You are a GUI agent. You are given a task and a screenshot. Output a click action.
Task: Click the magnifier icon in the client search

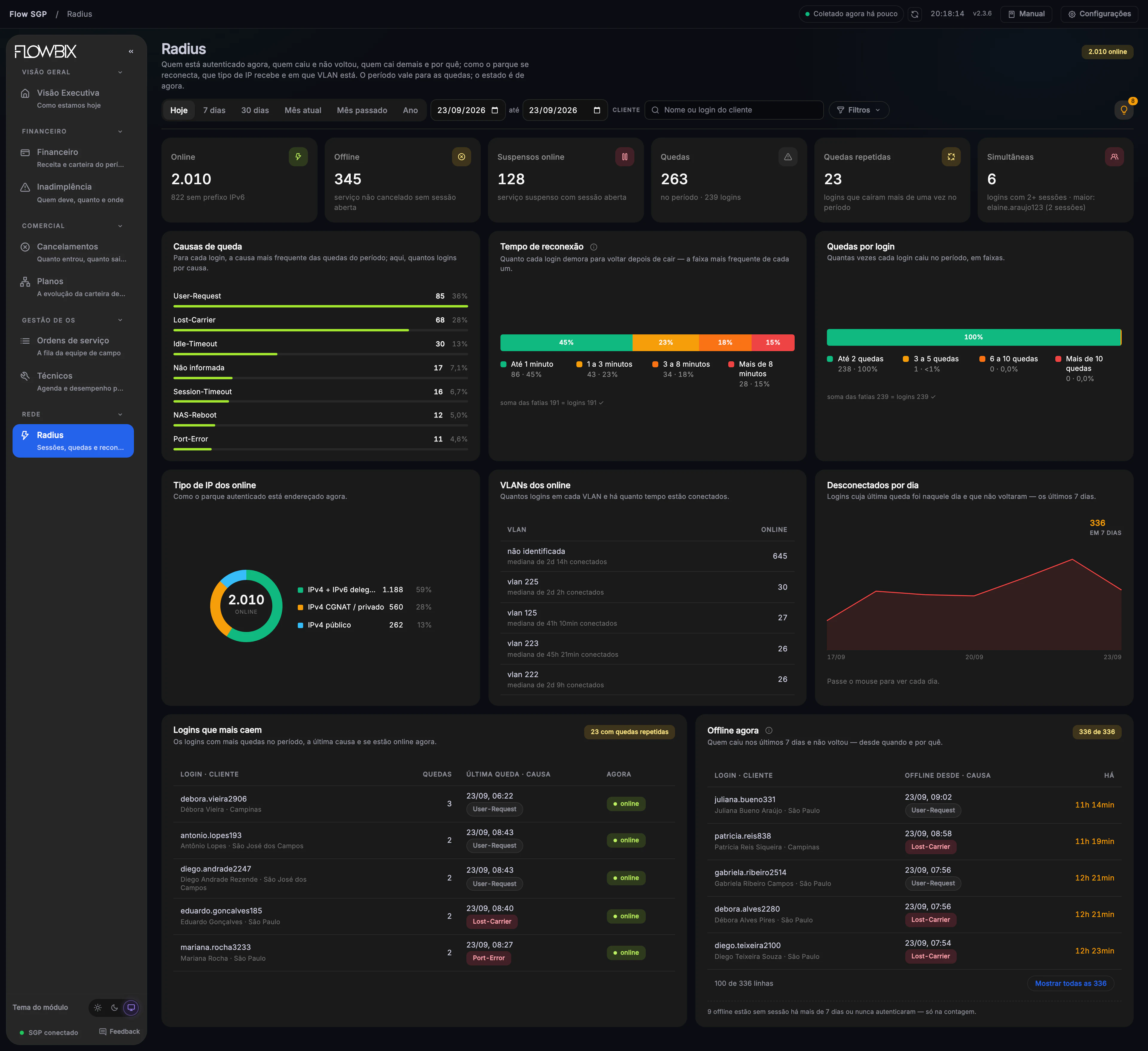655,110
